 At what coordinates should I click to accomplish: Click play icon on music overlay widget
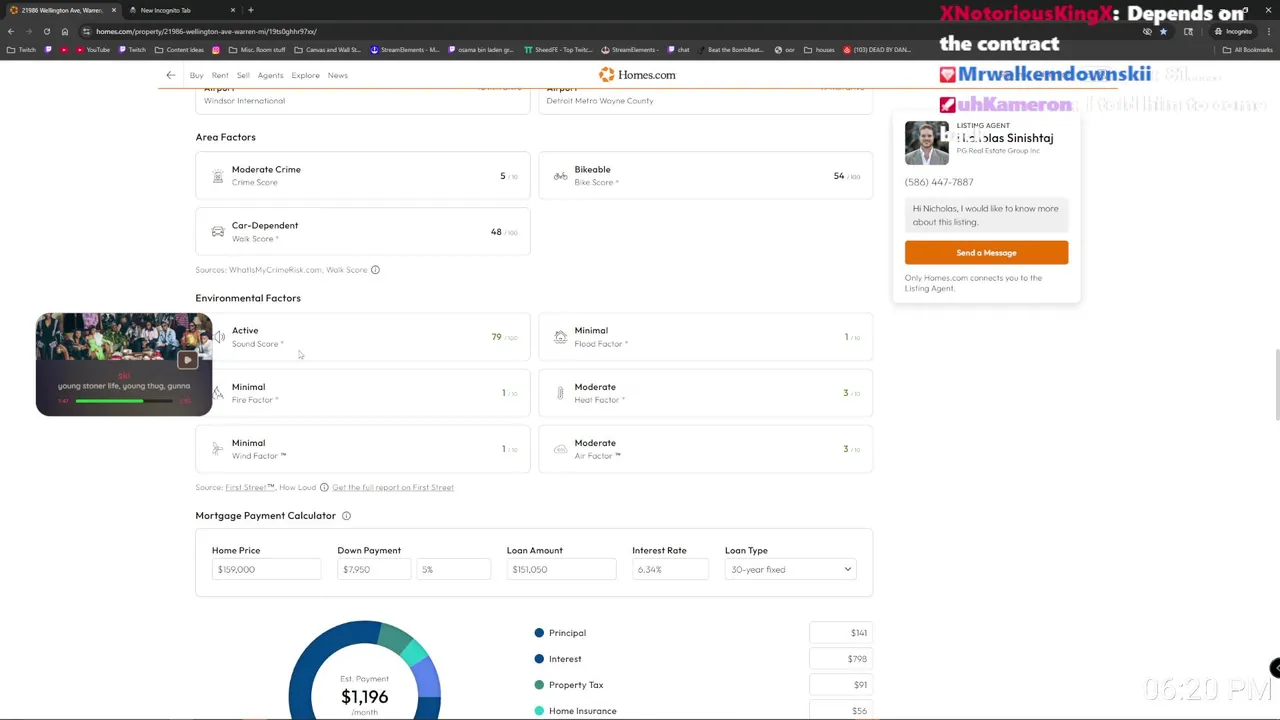(187, 359)
